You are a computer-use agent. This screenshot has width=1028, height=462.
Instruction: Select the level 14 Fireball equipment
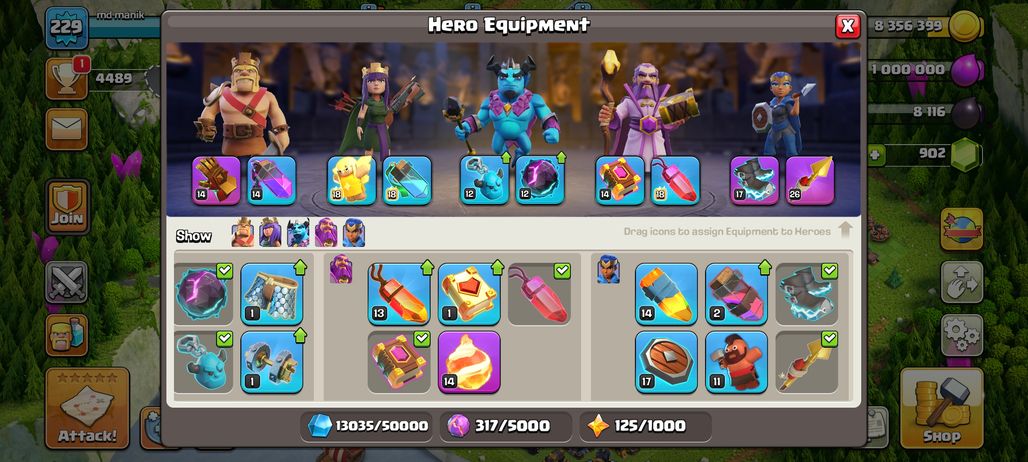[x=469, y=362]
